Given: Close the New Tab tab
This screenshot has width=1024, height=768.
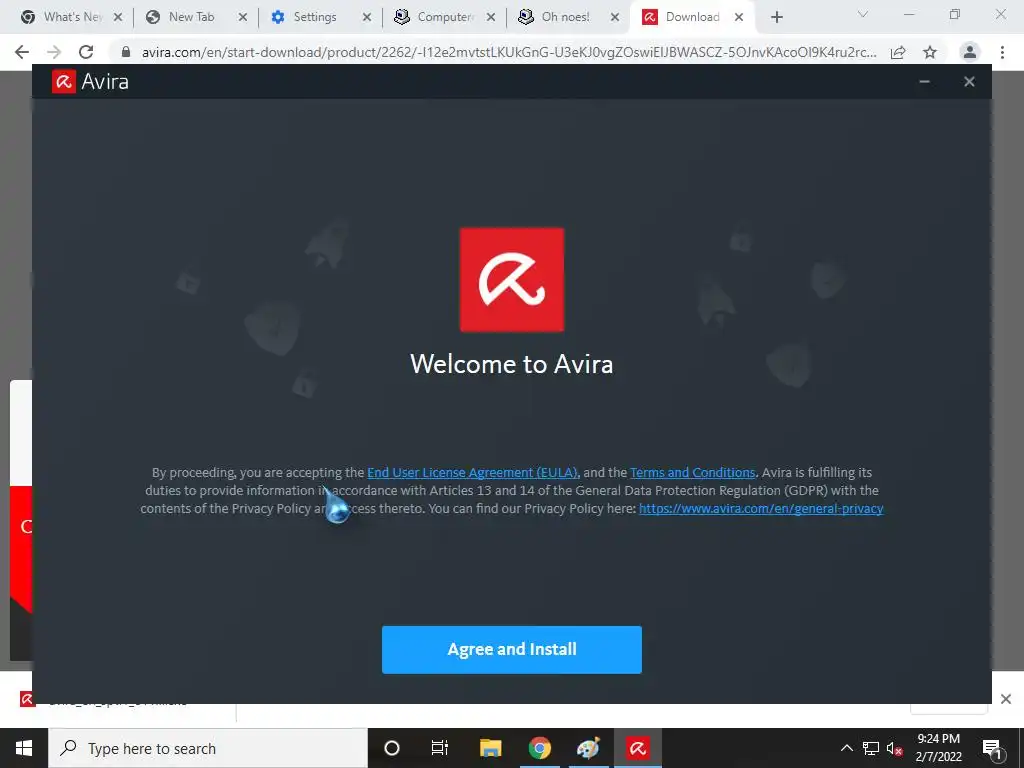Looking at the screenshot, I should (242, 18).
